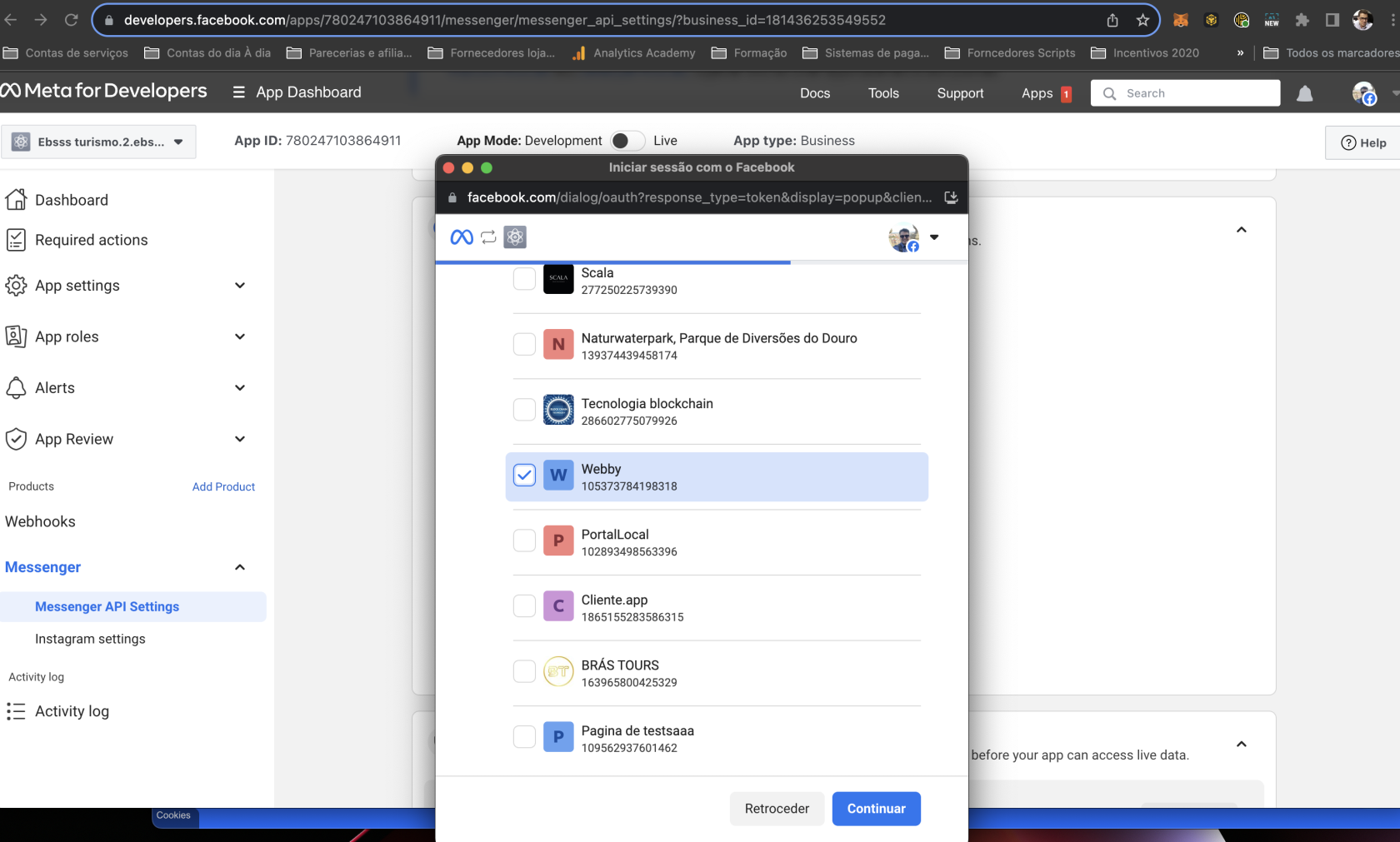Toggle the browser side panel icon

tap(1332, 20)
